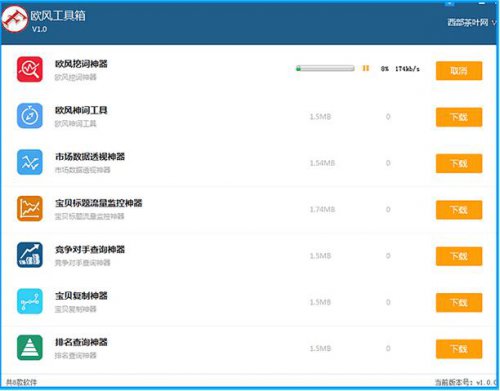Select the 欧风神词工具 compass icon
This screenshot has height=391, width=500.
30,116
